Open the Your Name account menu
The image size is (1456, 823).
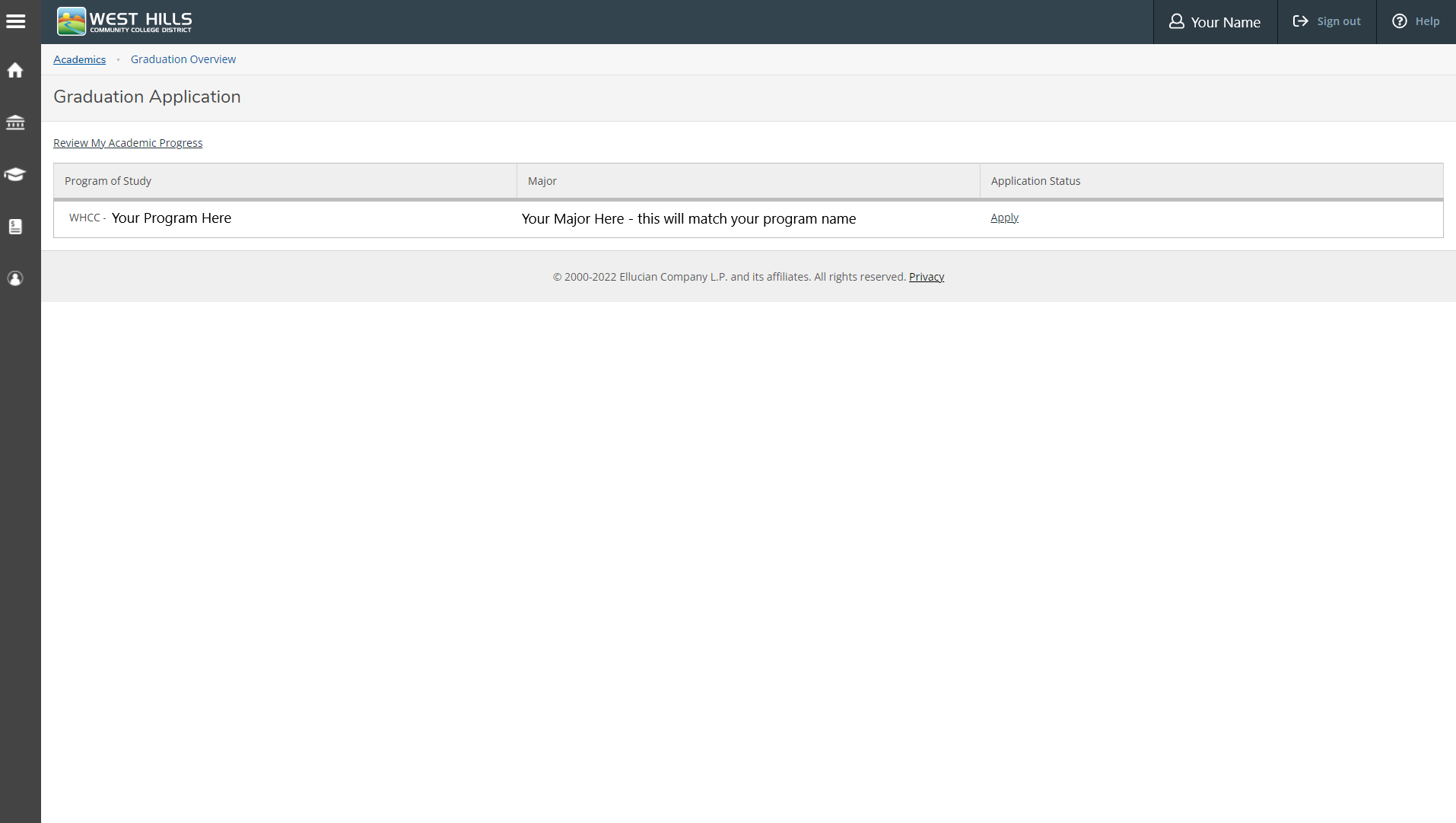coord(1215,22)
